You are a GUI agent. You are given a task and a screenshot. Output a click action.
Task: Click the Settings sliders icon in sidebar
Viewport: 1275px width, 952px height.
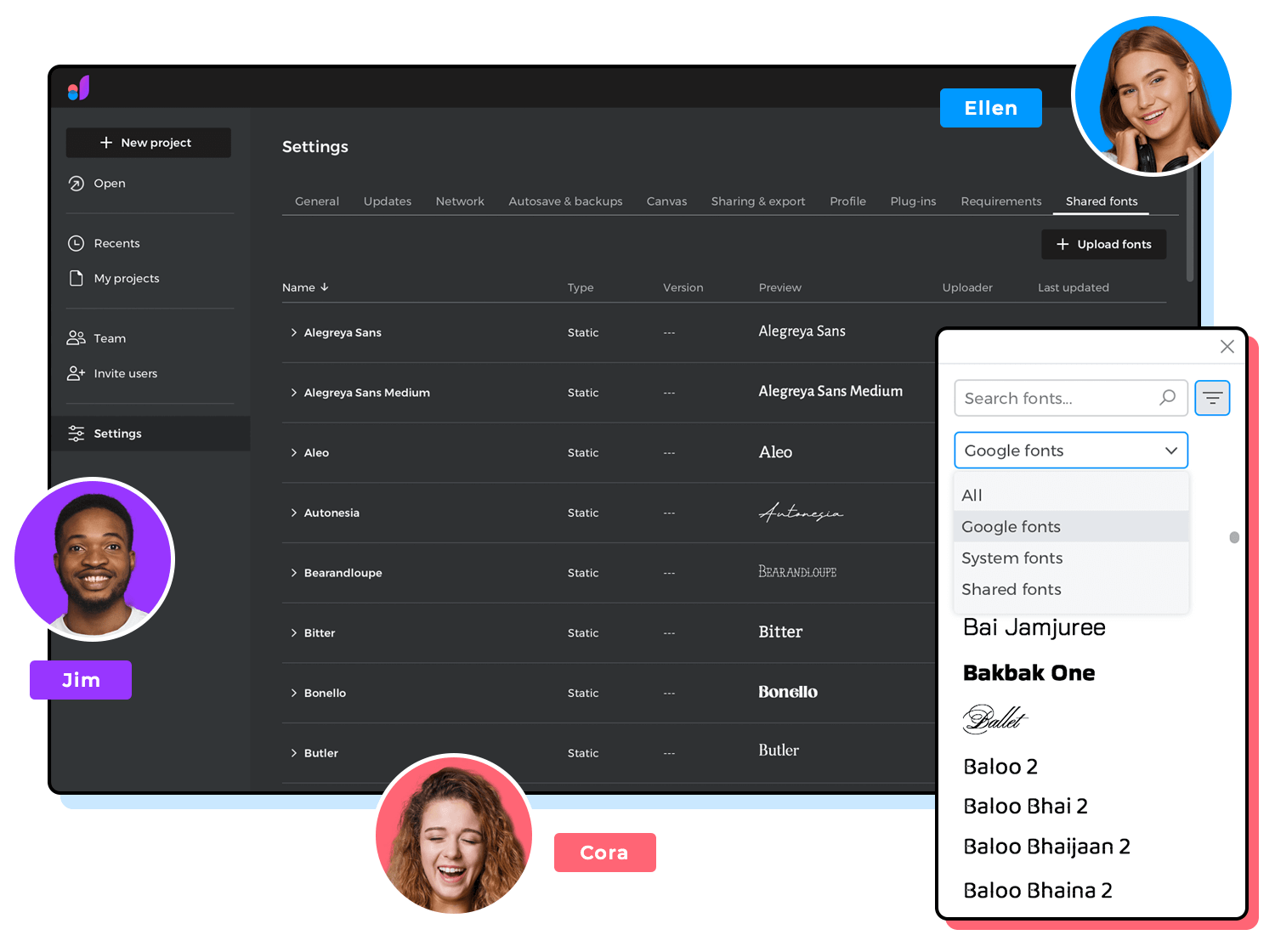coord(76,433)
